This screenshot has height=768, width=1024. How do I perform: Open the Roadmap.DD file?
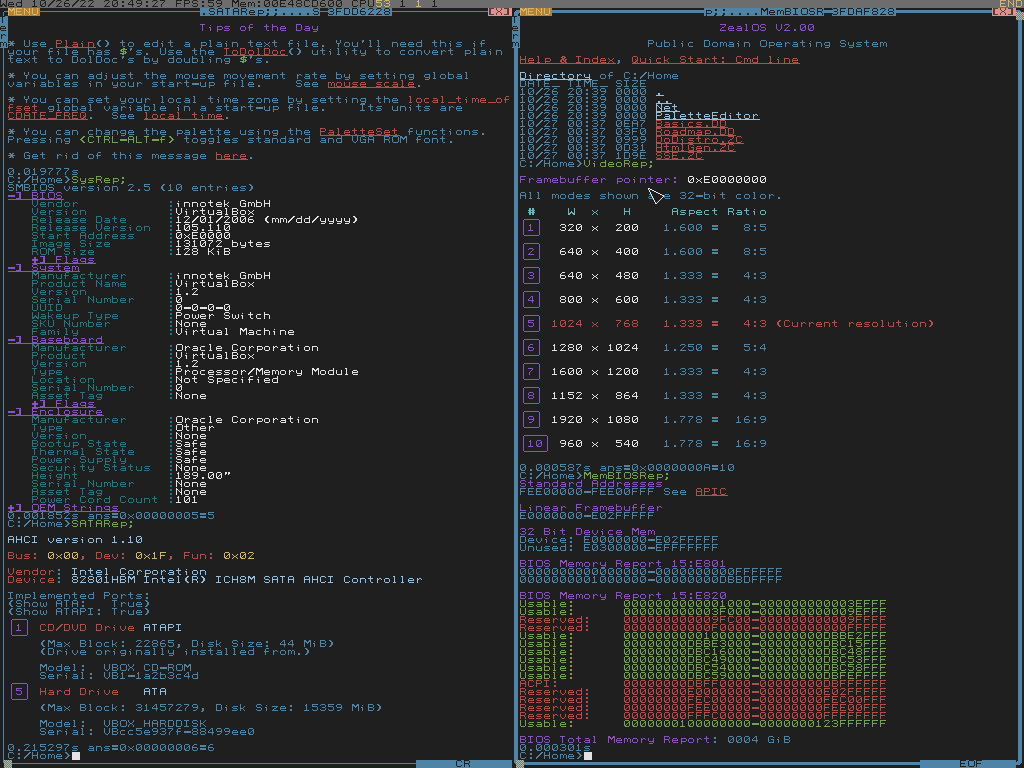pos(695,132)
